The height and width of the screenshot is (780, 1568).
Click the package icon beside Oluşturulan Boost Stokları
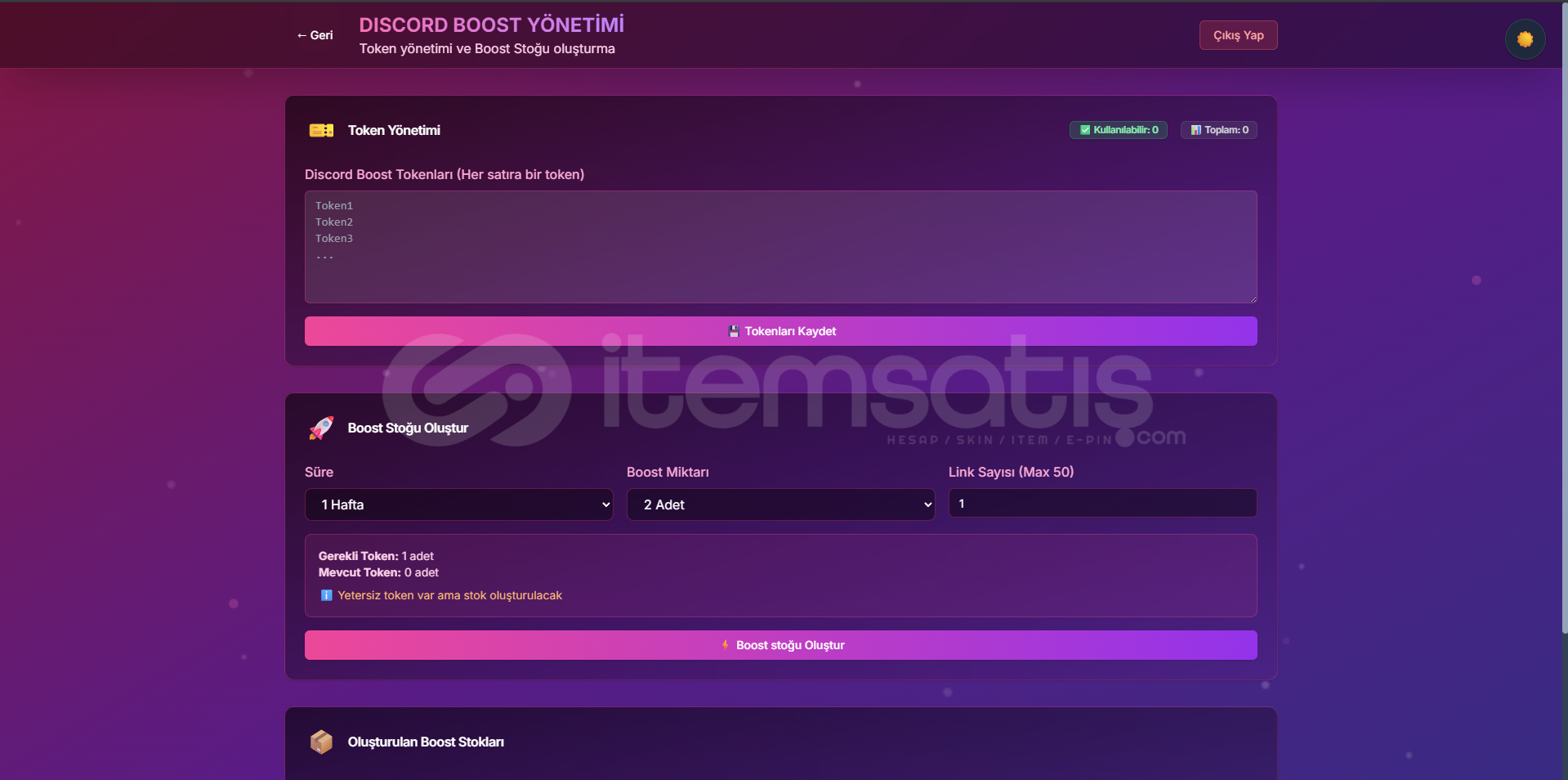[x=321, y=742]
